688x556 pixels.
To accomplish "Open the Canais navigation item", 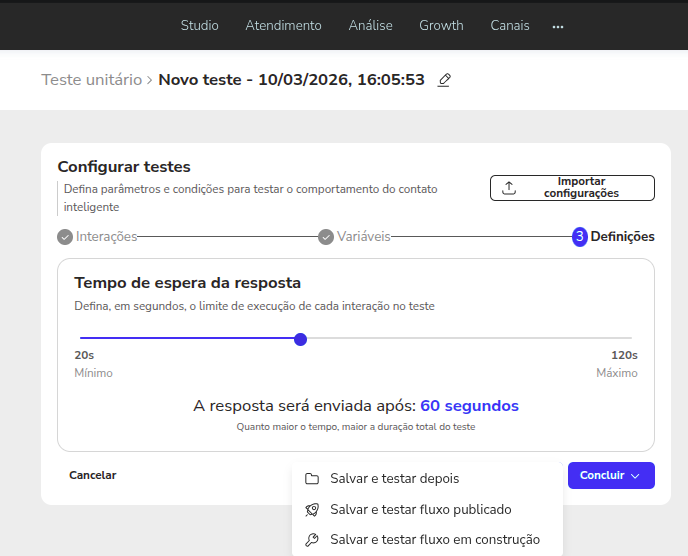I will click(x=510, y=25).
